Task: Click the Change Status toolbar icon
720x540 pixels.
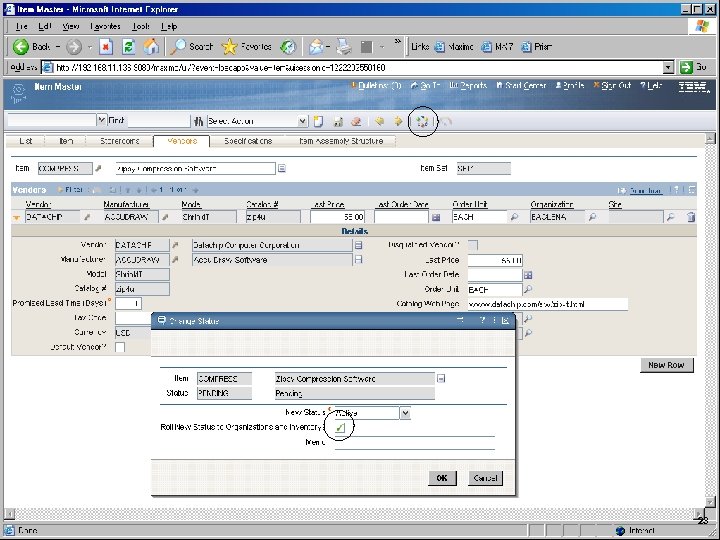Action: click(422, 121)
